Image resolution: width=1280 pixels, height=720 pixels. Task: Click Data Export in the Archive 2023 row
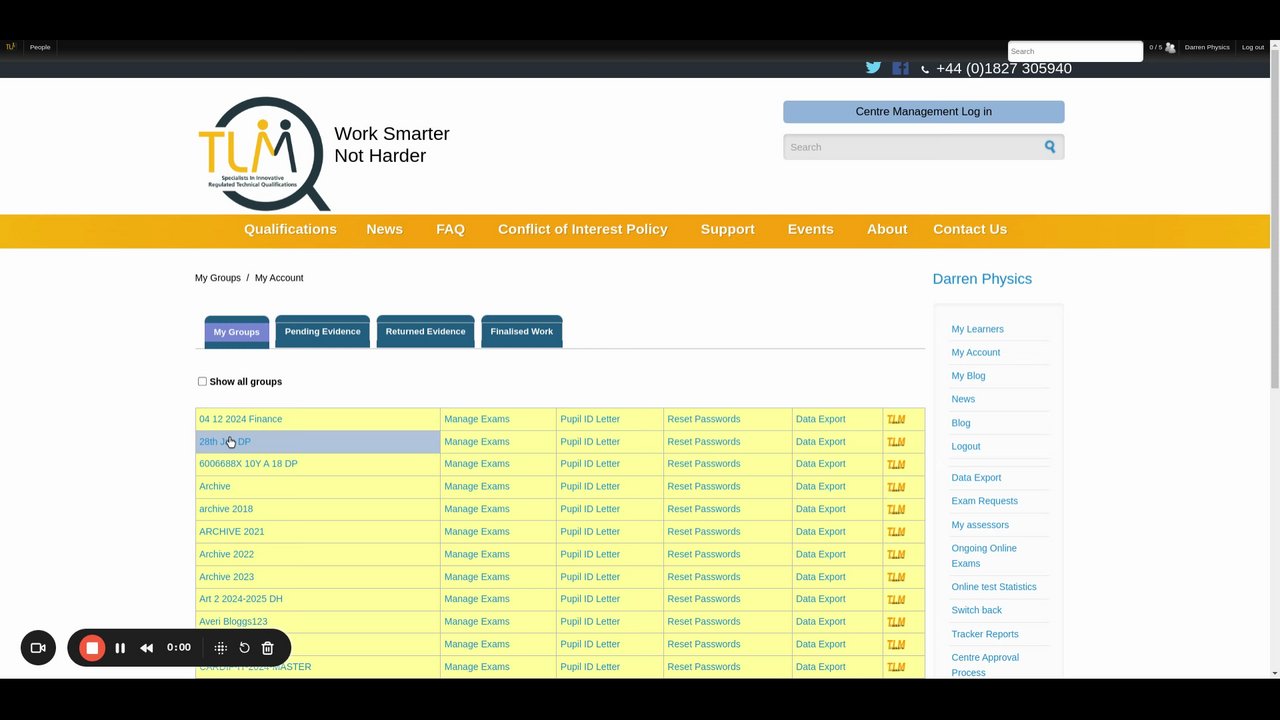click(820, 577)
